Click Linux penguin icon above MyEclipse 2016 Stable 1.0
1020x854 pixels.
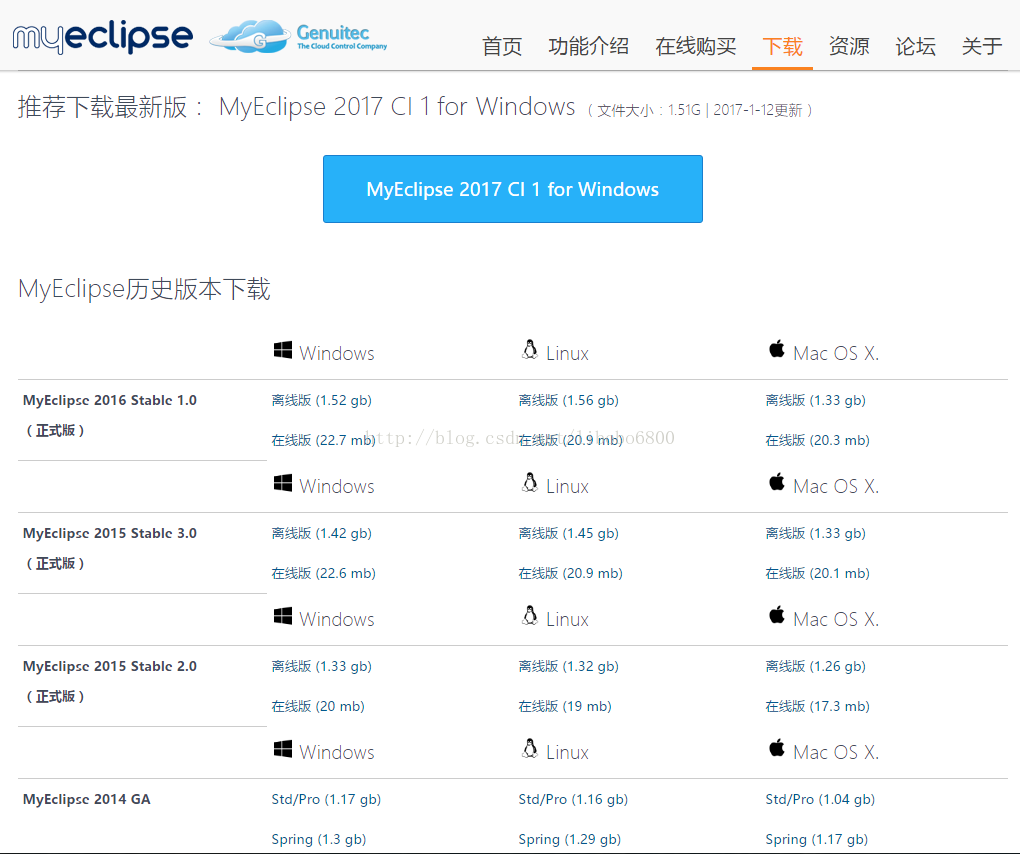coord(530,350)
